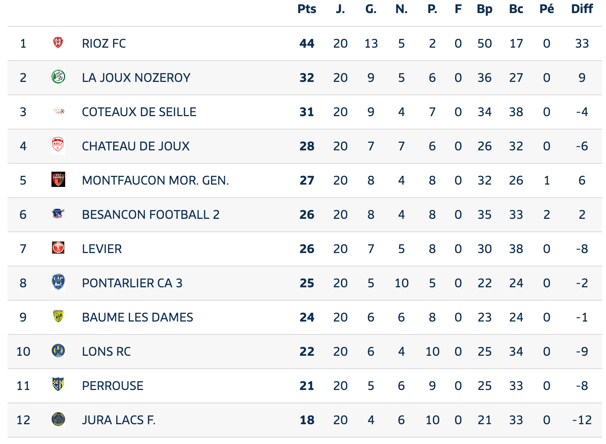
Task: Click the RIOZ FC club logo
Action: (x=58, y=43)
